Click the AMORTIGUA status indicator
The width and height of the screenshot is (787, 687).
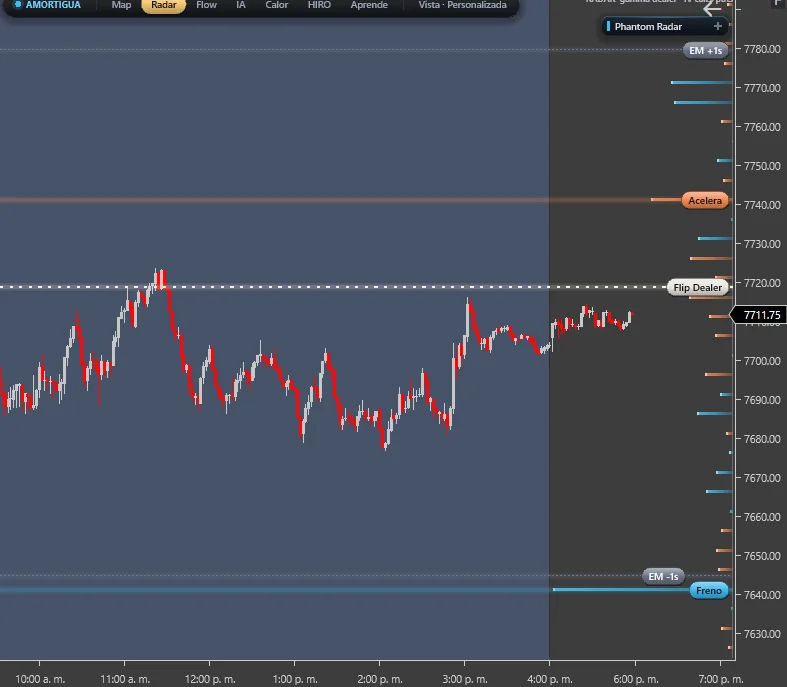coord(47,5)
